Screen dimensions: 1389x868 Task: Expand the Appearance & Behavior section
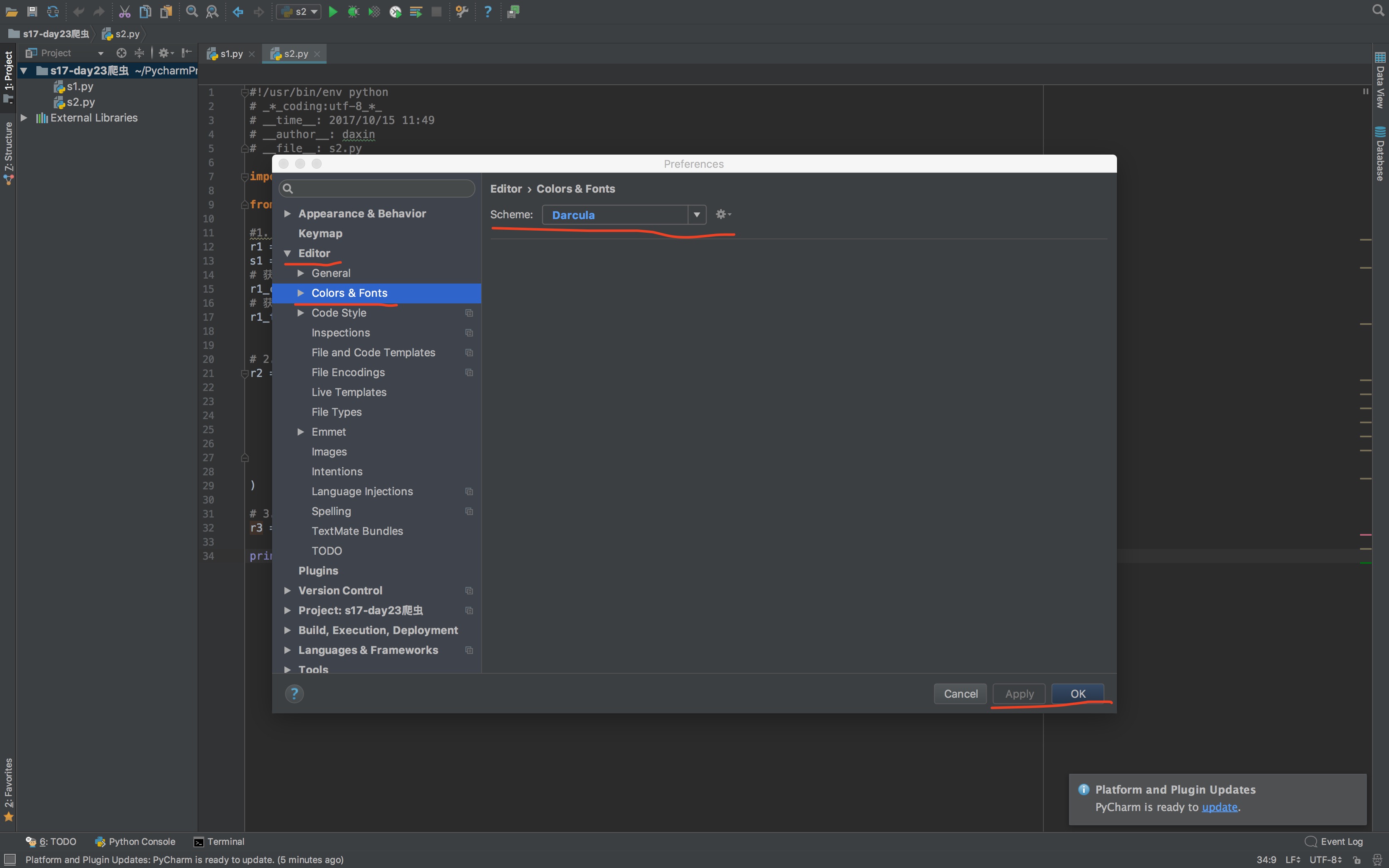[288, 212]
